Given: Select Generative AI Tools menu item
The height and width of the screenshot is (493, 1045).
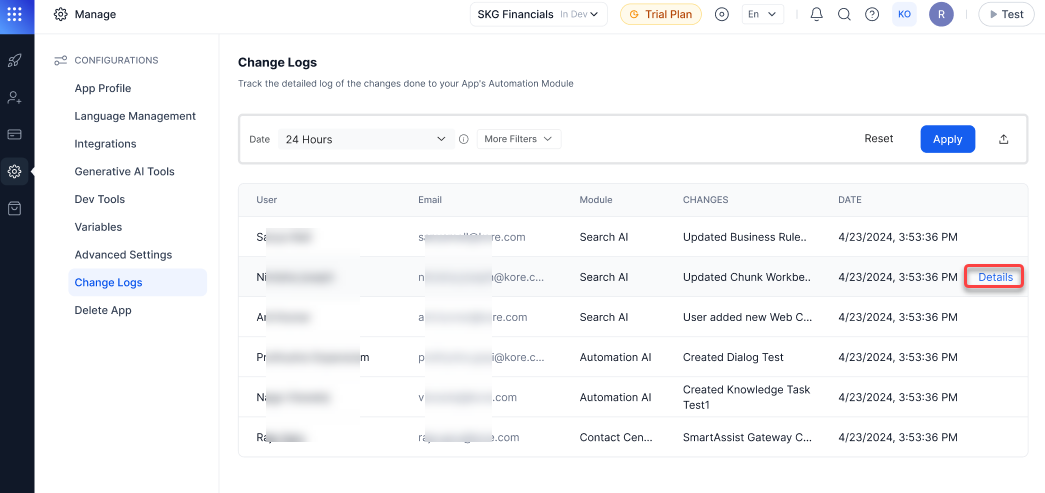Looking at the screenshot, I should click(124, 171).
